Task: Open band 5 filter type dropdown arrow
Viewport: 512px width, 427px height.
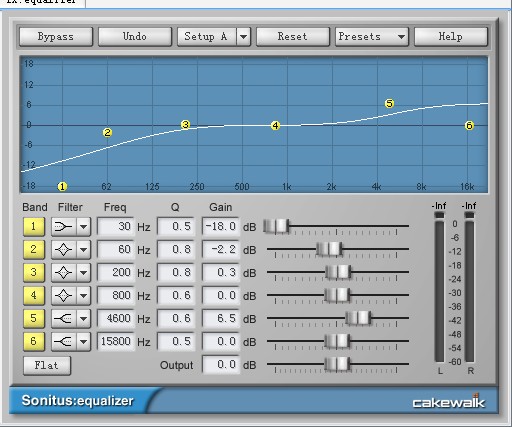Action: 83,319
